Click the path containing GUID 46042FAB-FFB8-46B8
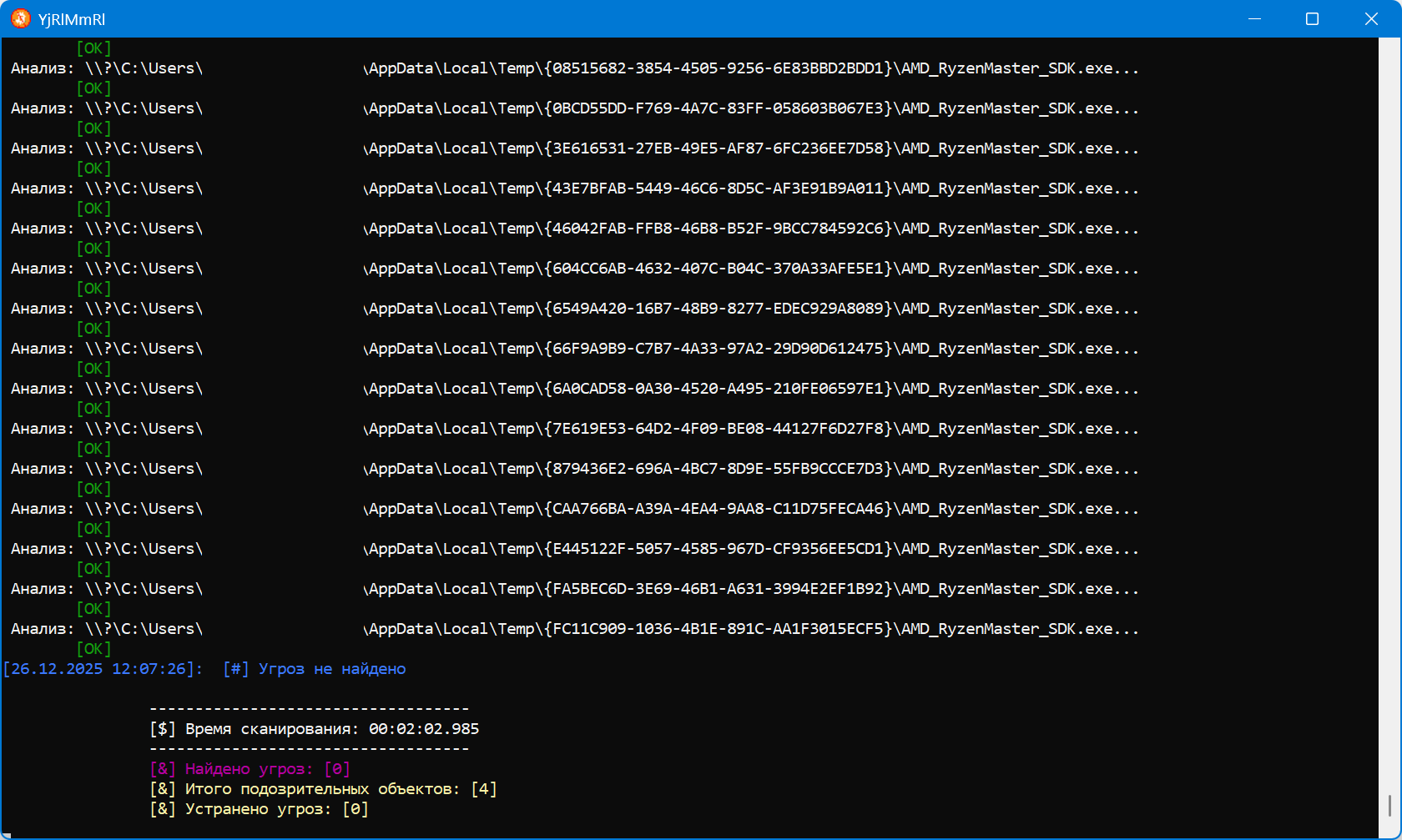This screenshot has width=1402, height=840. pyautogui.click(x=751, y=229)
